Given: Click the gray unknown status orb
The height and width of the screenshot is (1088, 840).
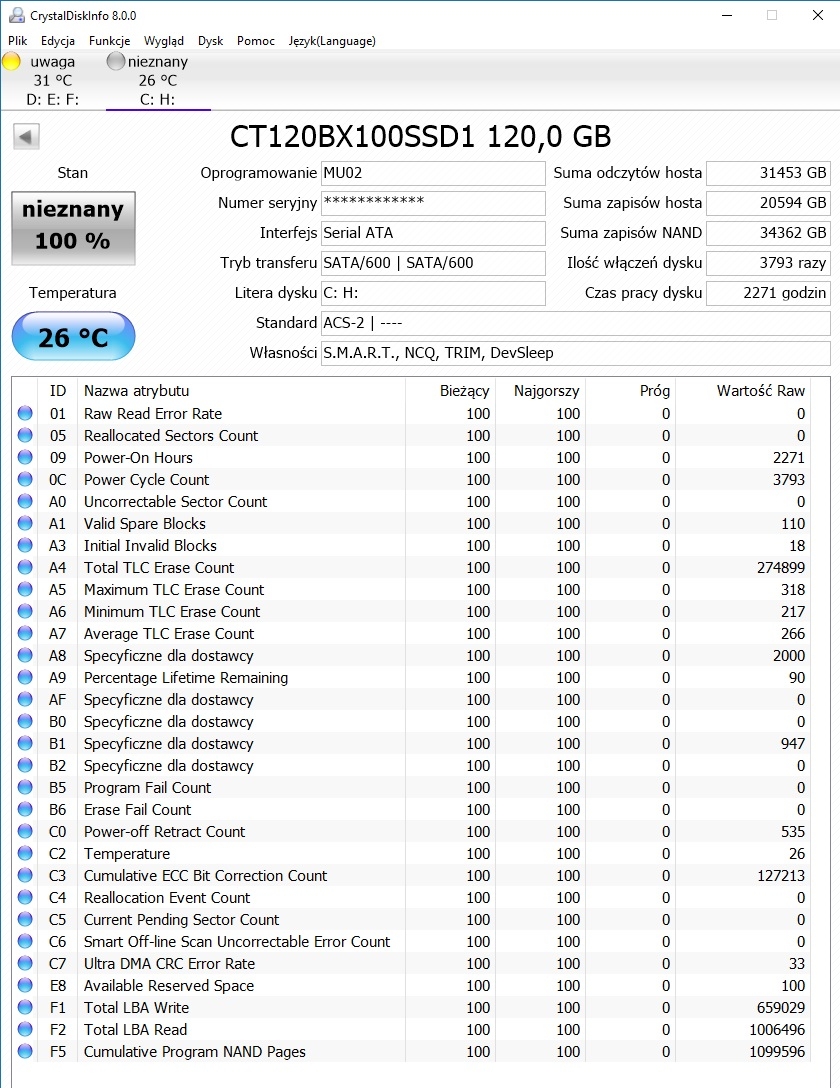Looking at the screenshot, I should click(x=116, y=61).
